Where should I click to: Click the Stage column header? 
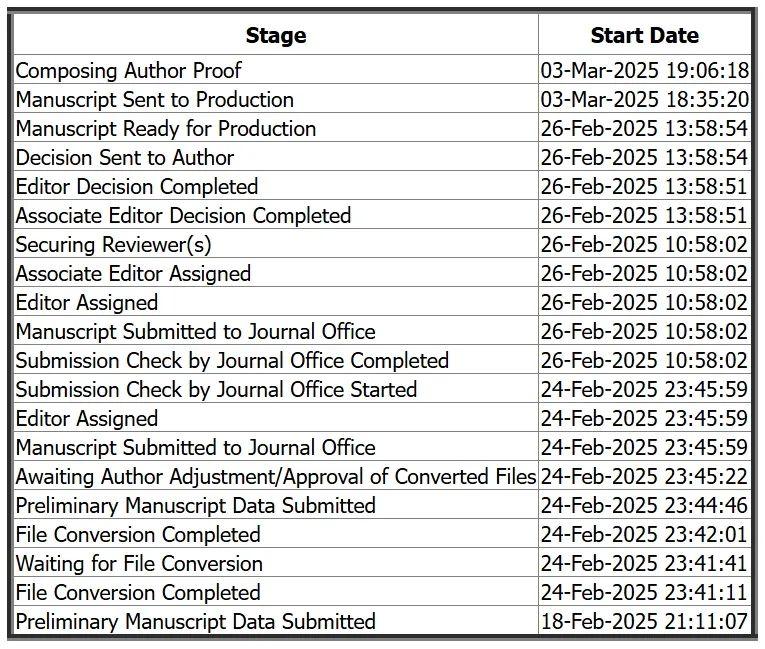point(275,36)
